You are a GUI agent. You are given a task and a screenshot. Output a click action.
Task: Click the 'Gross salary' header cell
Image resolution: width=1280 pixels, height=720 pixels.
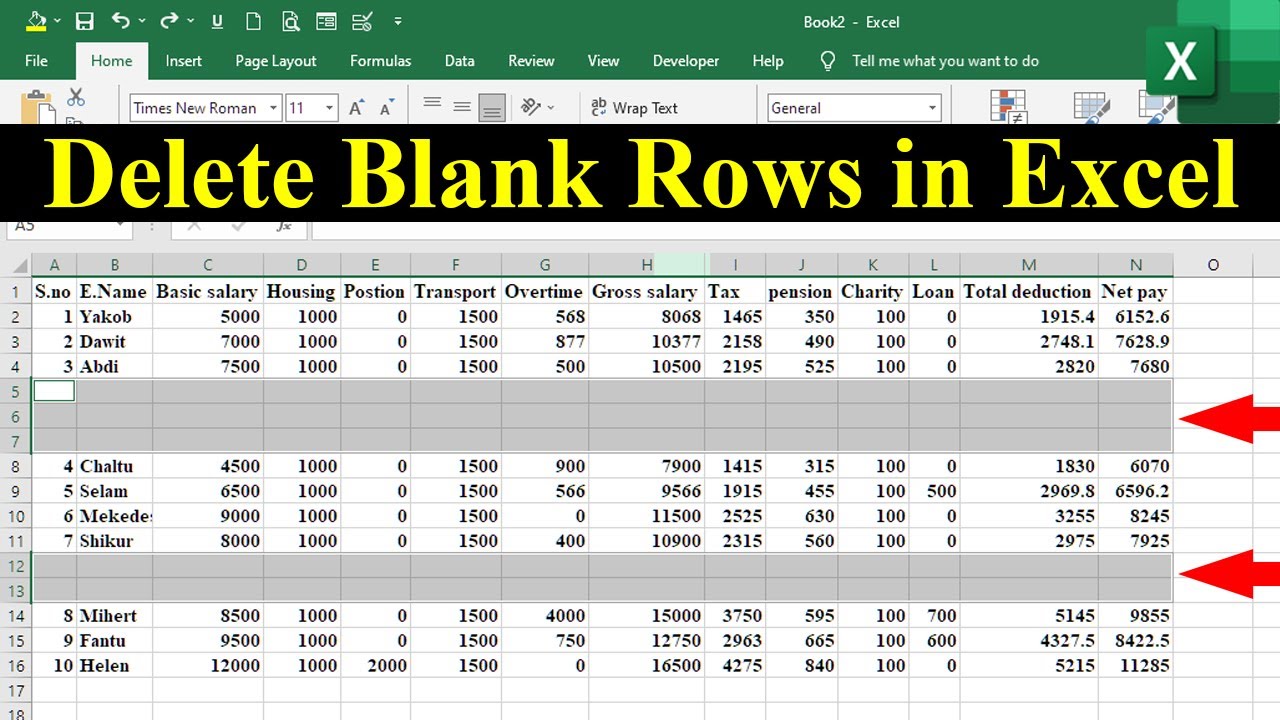[x=647, y=292]
